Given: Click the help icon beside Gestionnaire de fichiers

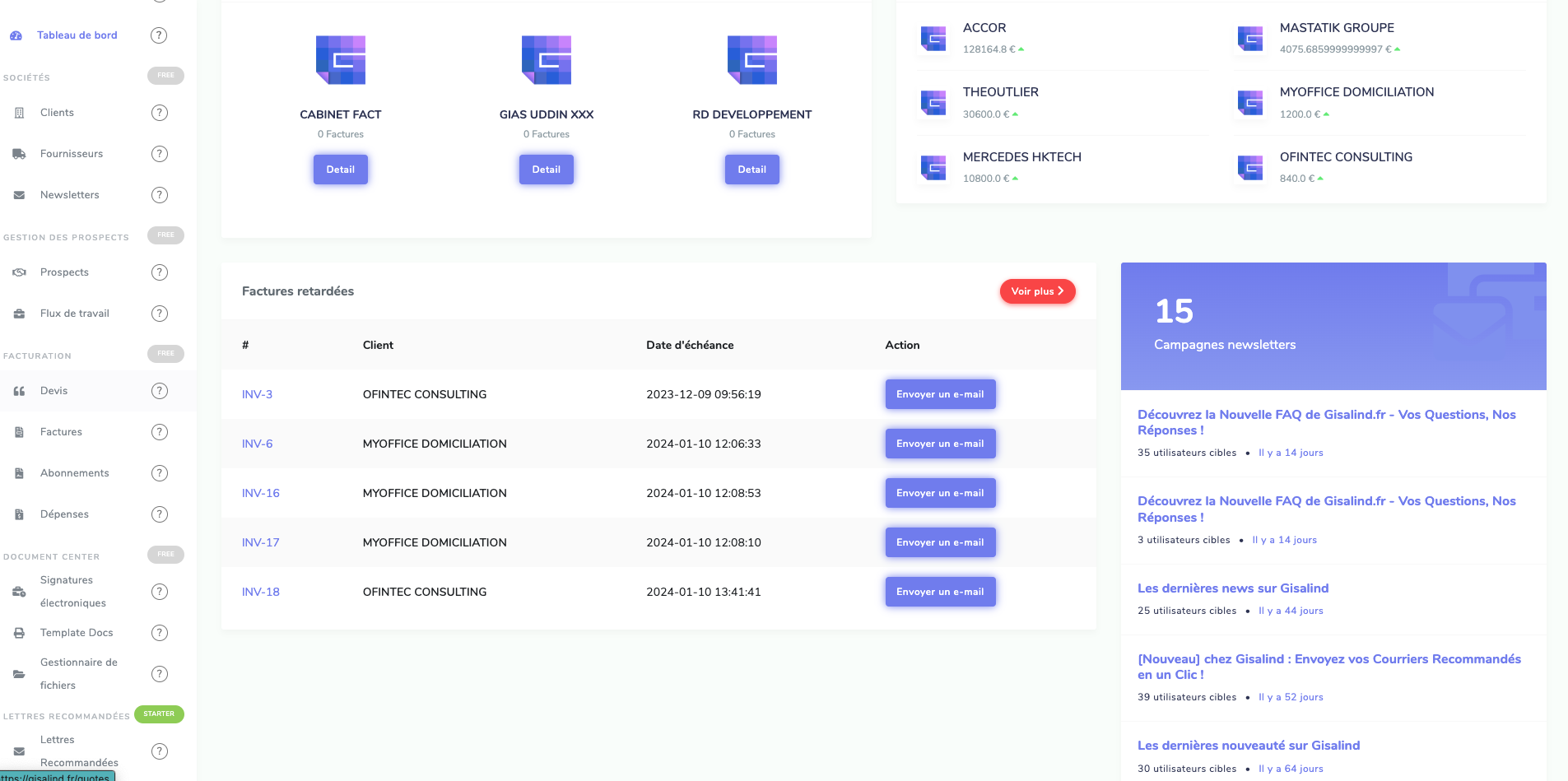Looking at the screenshot, I should 159,674.
